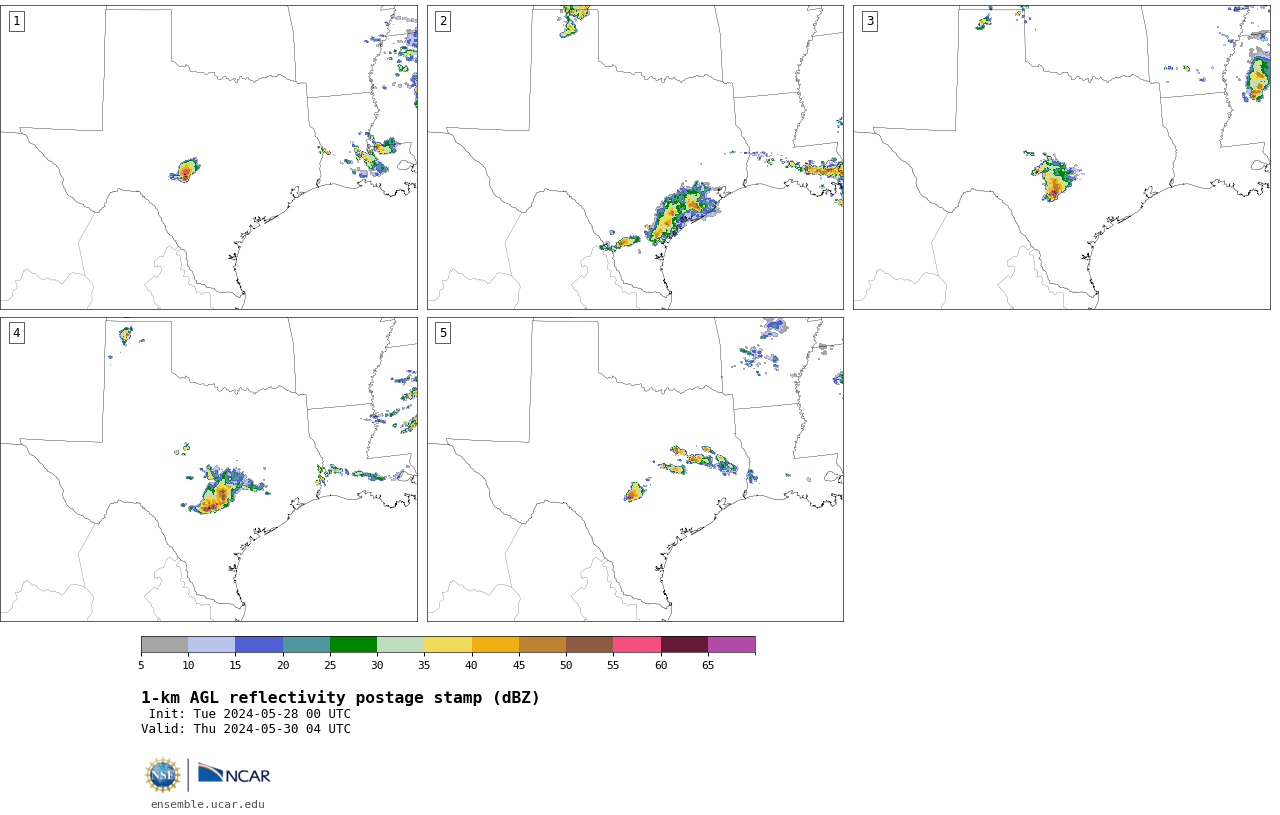The width and height of the screenshot is (1280, 815).
Task: Click the 1-km AGL reflectivity title
Action: (340, 698)
